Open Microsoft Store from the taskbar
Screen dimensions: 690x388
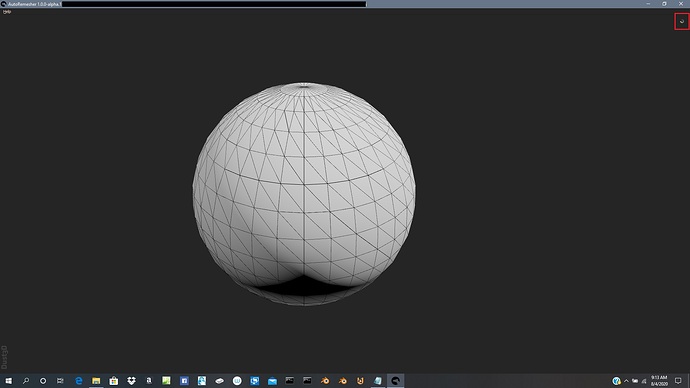114,381
